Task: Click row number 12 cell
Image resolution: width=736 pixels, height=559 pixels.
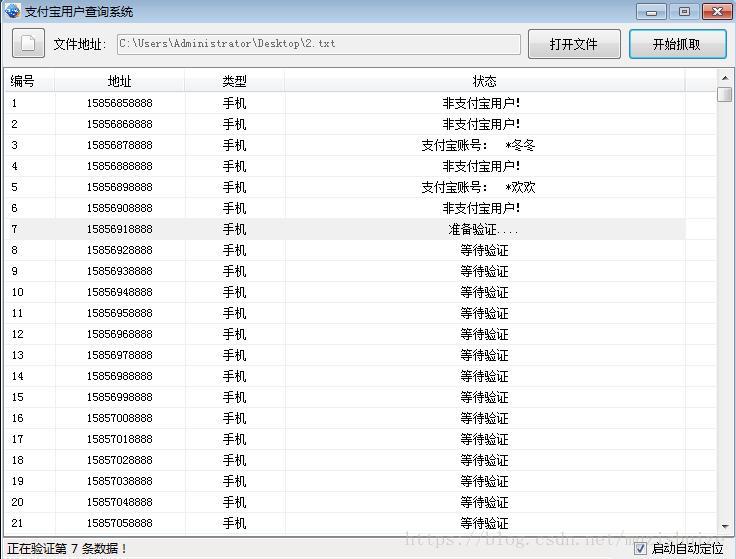Action: coord(17,334)
